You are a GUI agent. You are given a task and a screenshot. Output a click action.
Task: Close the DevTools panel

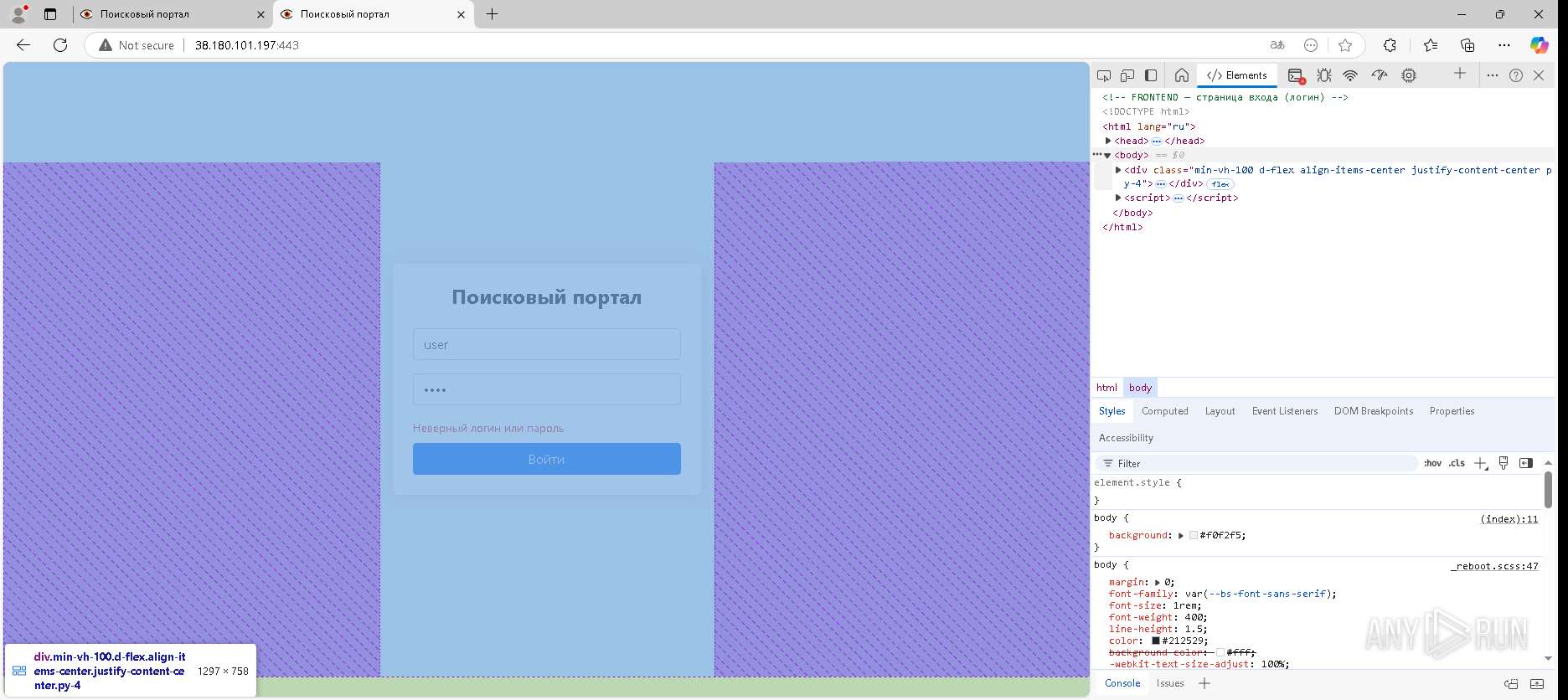pyautogui.click(x=1539, y=75)
